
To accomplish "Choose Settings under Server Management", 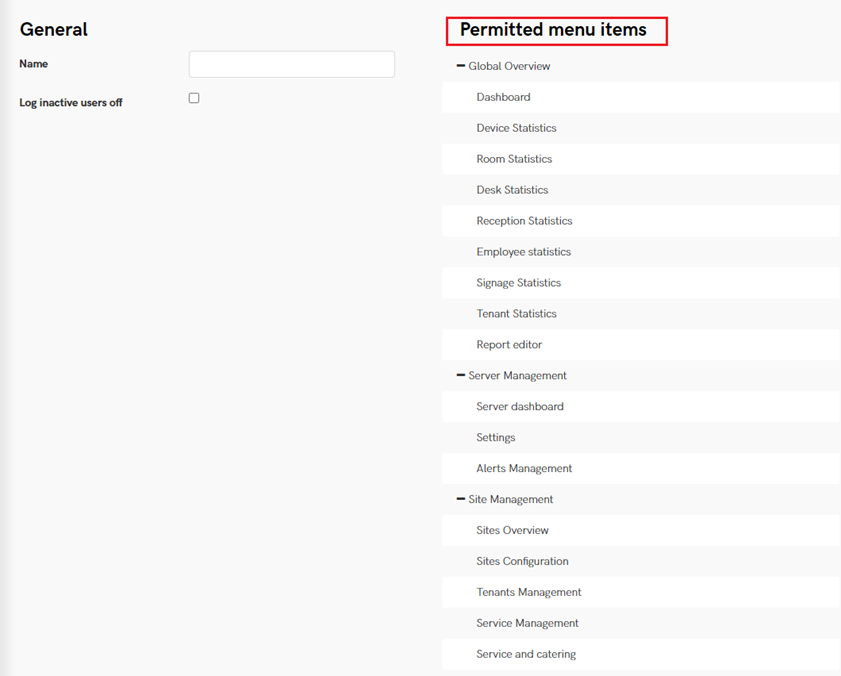I will point(496,438).
